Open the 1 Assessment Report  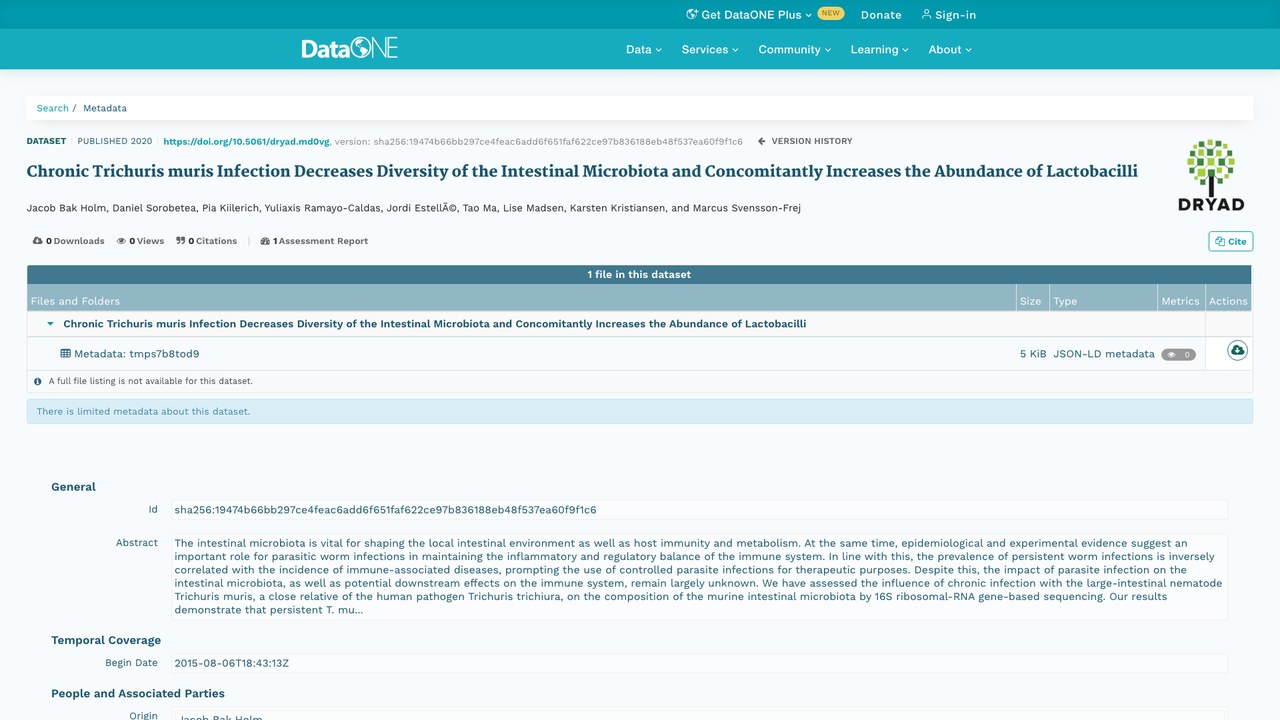[x=314, y=241]
